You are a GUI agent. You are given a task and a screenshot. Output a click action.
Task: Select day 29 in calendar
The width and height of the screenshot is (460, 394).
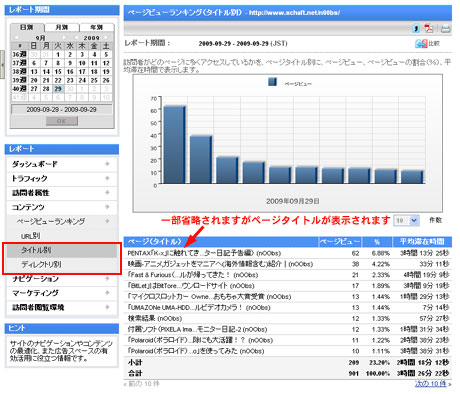coord(58,89)
